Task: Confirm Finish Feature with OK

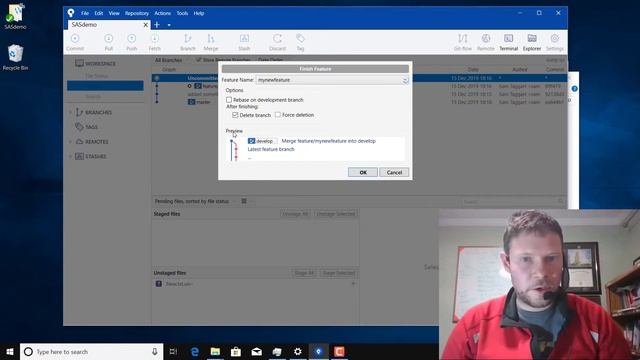Action: click(363, 172)
